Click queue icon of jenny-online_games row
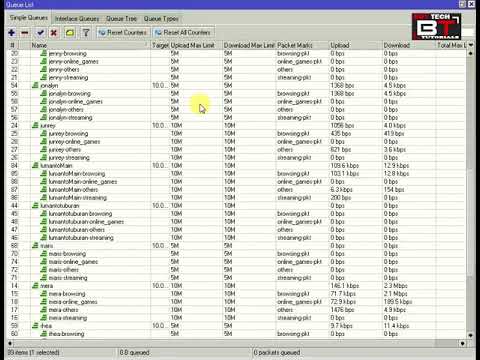Screen dimensions: 480x360 click(x=44, y=61)
